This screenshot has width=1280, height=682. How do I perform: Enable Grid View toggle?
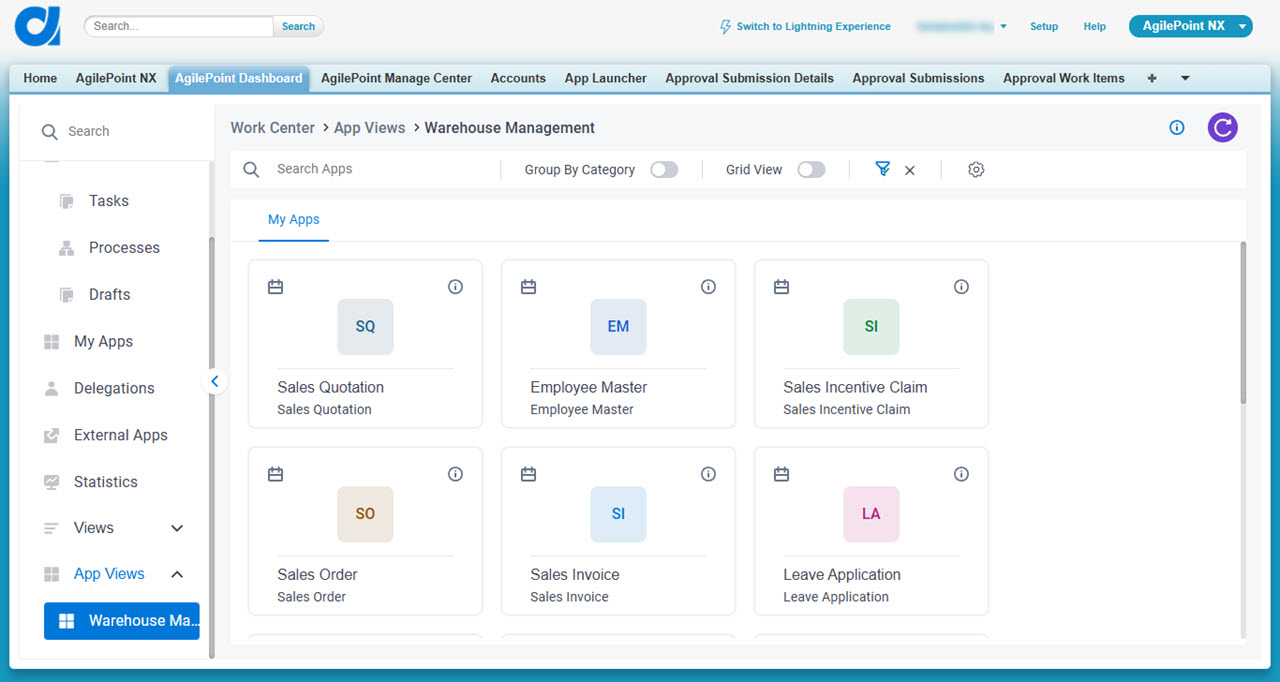click(811, 170)
